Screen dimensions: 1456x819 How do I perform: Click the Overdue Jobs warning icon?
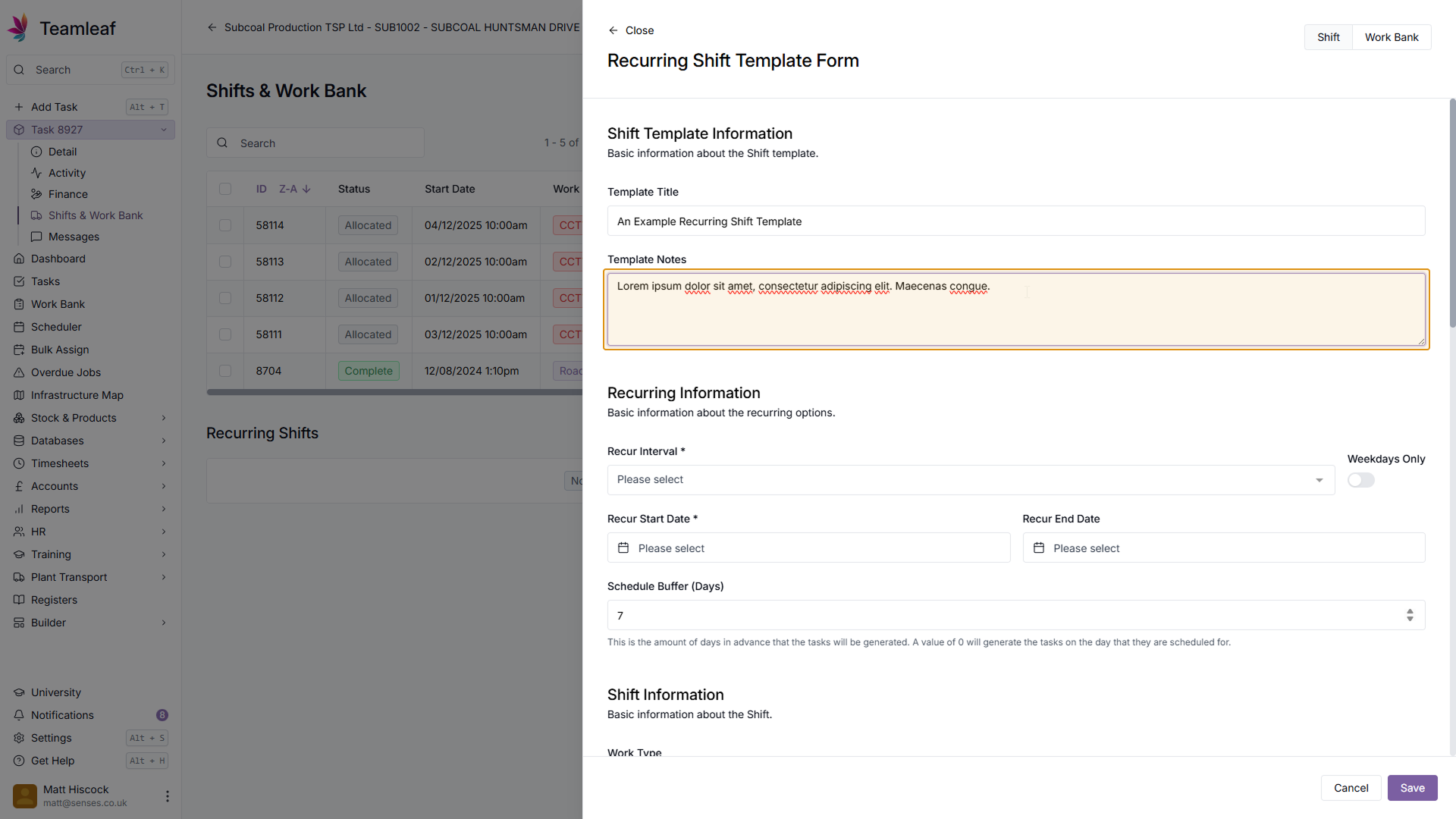[19, 372]
